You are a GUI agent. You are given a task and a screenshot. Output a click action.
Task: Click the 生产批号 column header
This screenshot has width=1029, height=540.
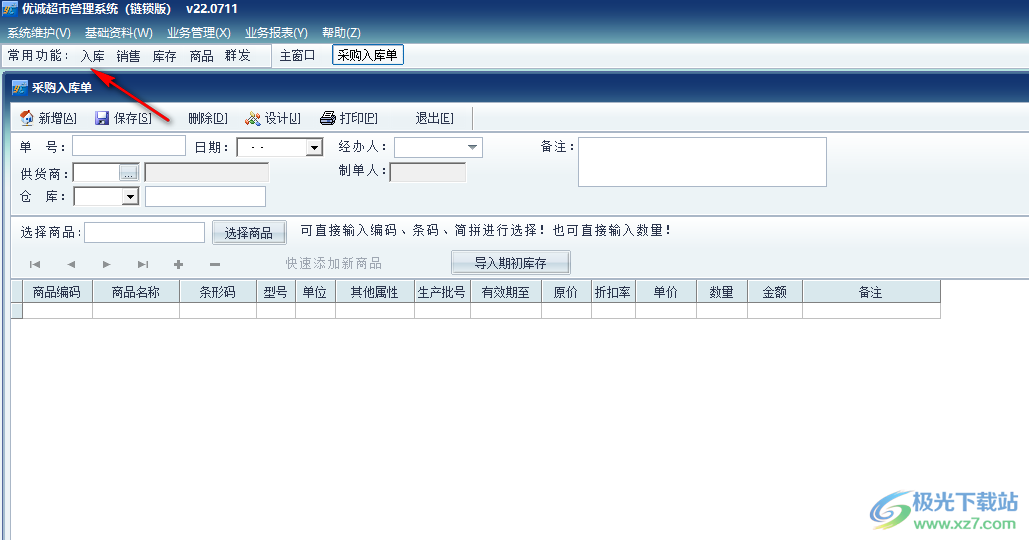tap(442, 292)
